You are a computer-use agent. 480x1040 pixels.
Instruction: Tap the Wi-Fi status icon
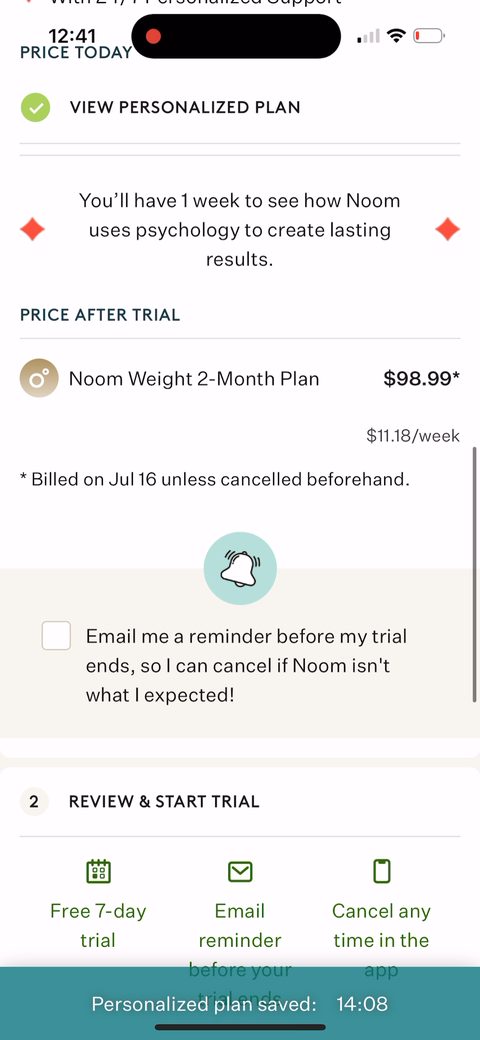click(396, 36)
